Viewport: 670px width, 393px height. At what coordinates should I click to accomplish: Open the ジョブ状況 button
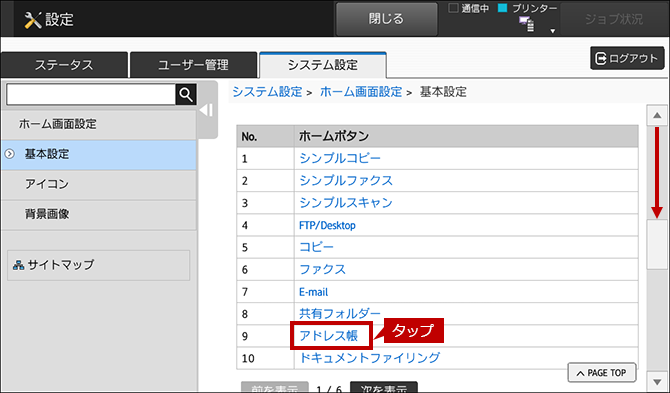[614, 19]
